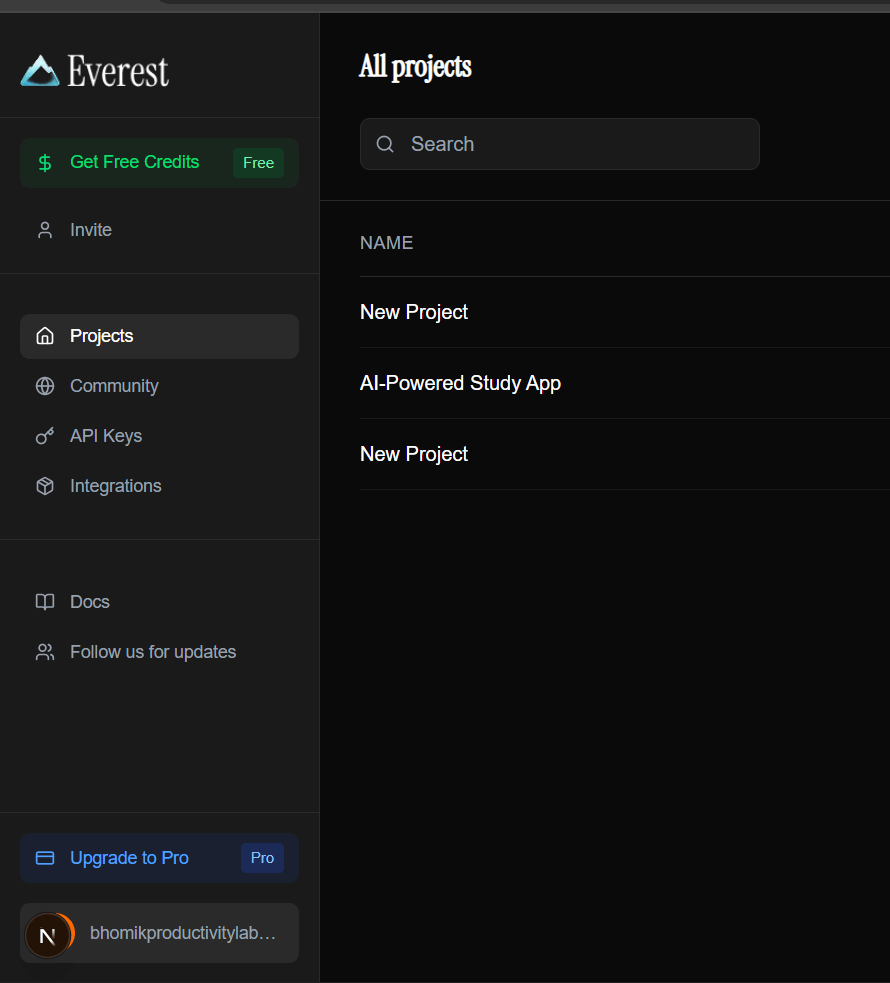Click the people icon beside Follow us
Viewport: 890px width, 983px height.
(45, 652)
